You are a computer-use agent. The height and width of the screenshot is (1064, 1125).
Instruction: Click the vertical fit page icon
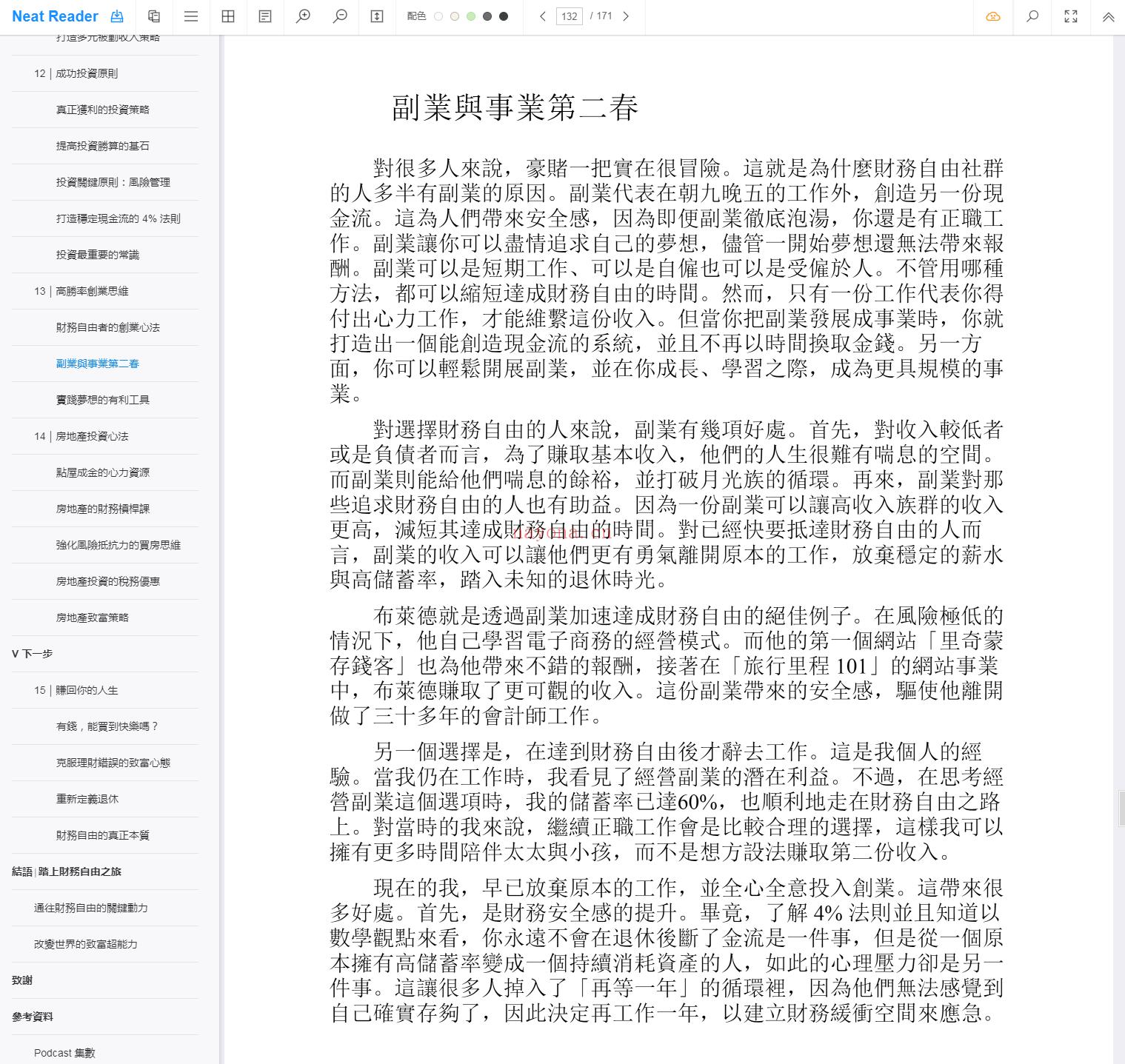(377, 16)
